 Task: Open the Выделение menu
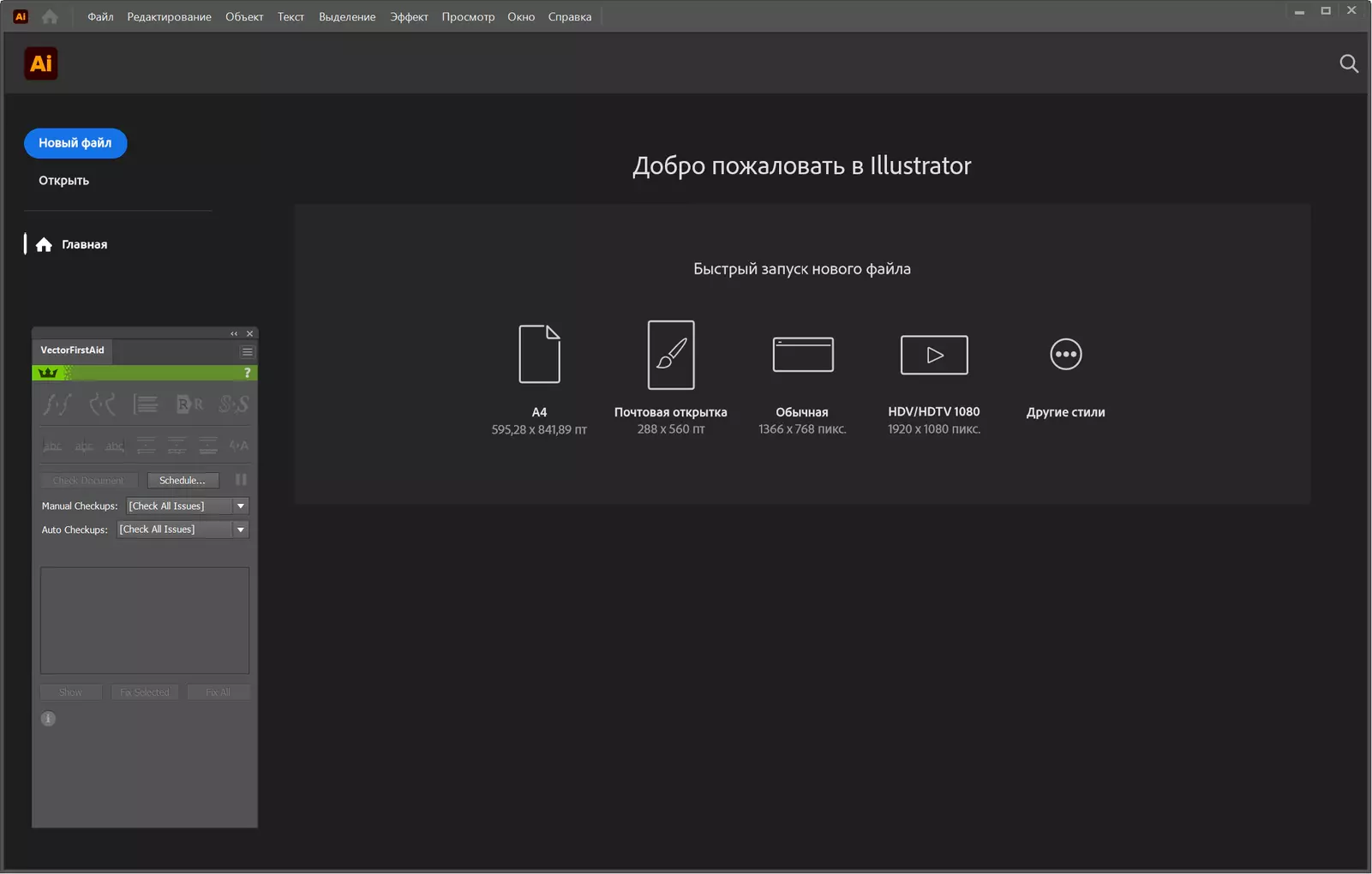(x=347, y=16)
